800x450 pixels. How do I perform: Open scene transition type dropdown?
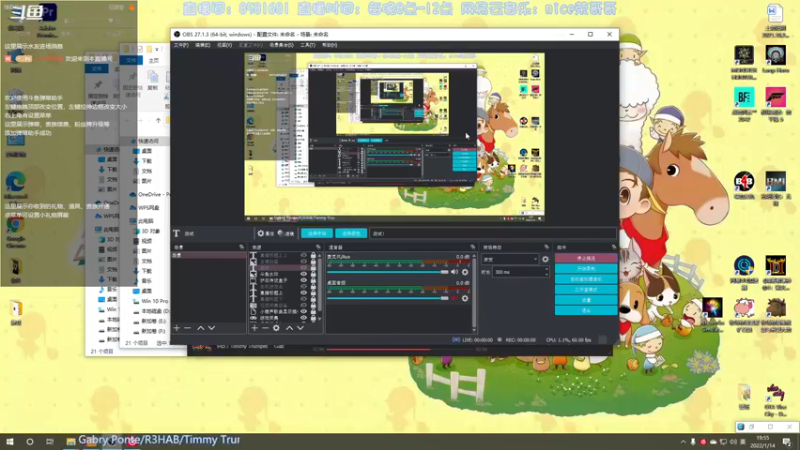pyautogui.click(x=509, y=259)
